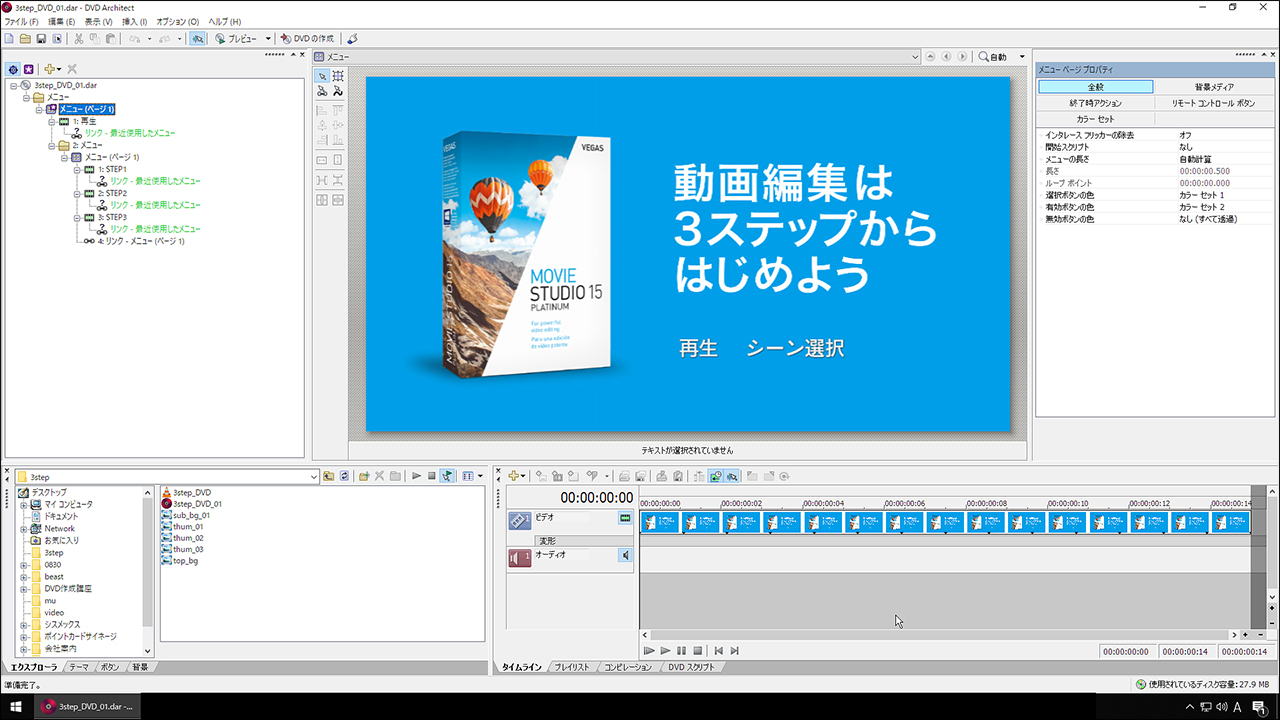This screenshot has width=1280, height=720.
Task: Click the timeline go to end button
Action: click(734, 651)
